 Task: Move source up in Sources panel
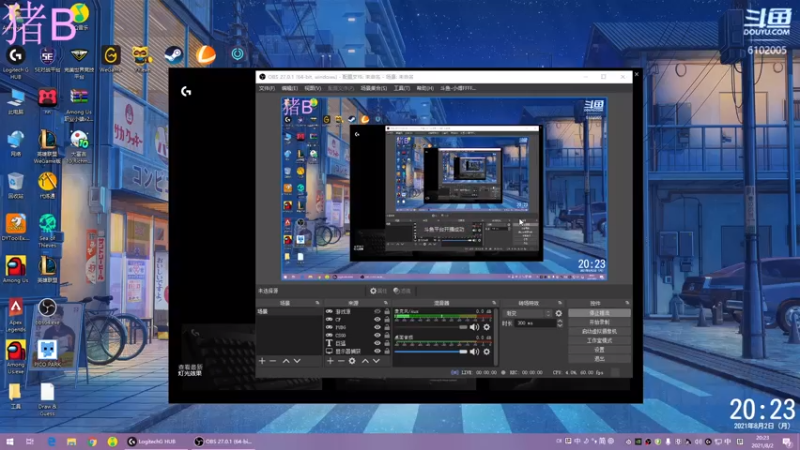click(365, 361)
